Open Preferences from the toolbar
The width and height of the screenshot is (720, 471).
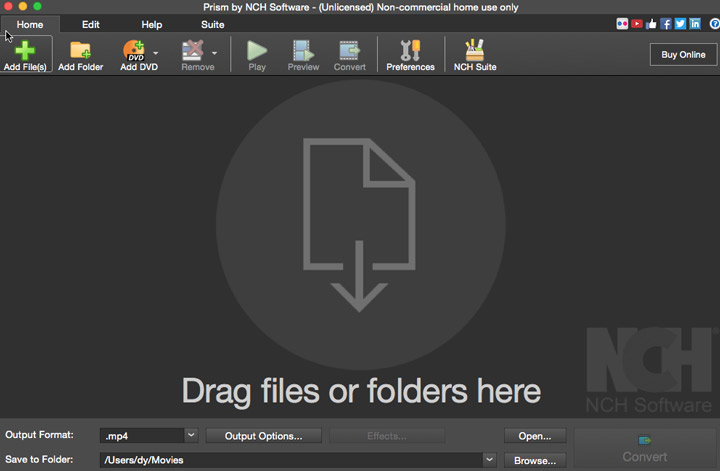[x=410, y=55]
